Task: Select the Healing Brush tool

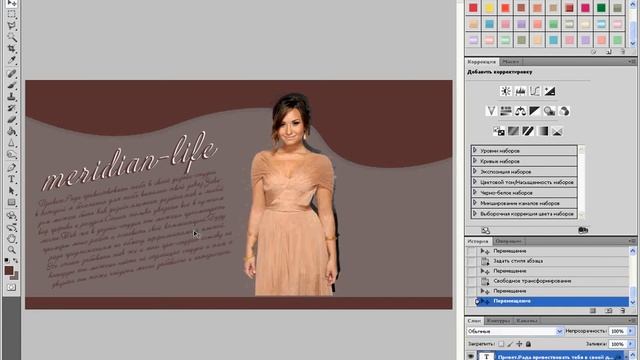Action: (x=11, y=74)
